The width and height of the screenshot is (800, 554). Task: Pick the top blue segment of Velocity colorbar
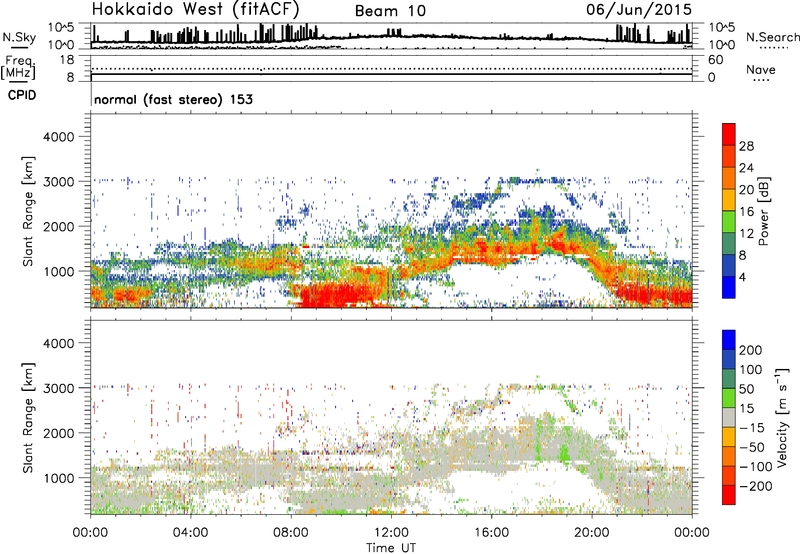[x=729, y=339]
